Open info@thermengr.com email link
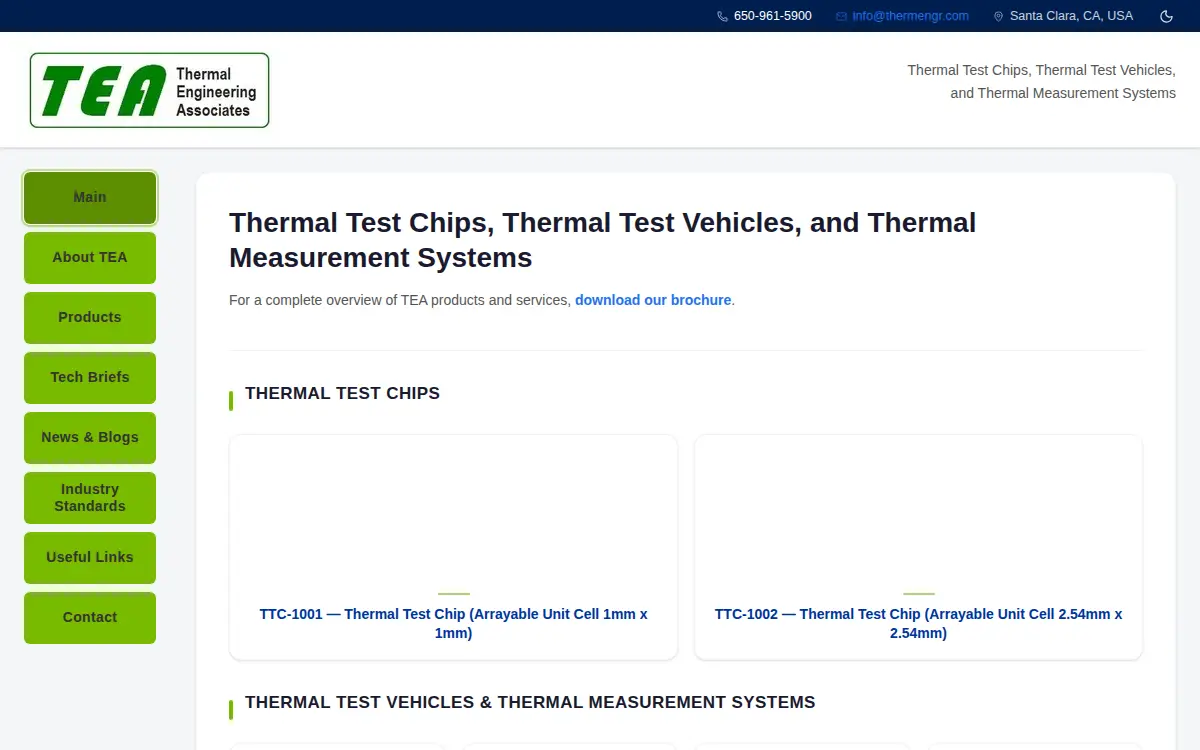The image size is (1200, 750). point(911,16)
